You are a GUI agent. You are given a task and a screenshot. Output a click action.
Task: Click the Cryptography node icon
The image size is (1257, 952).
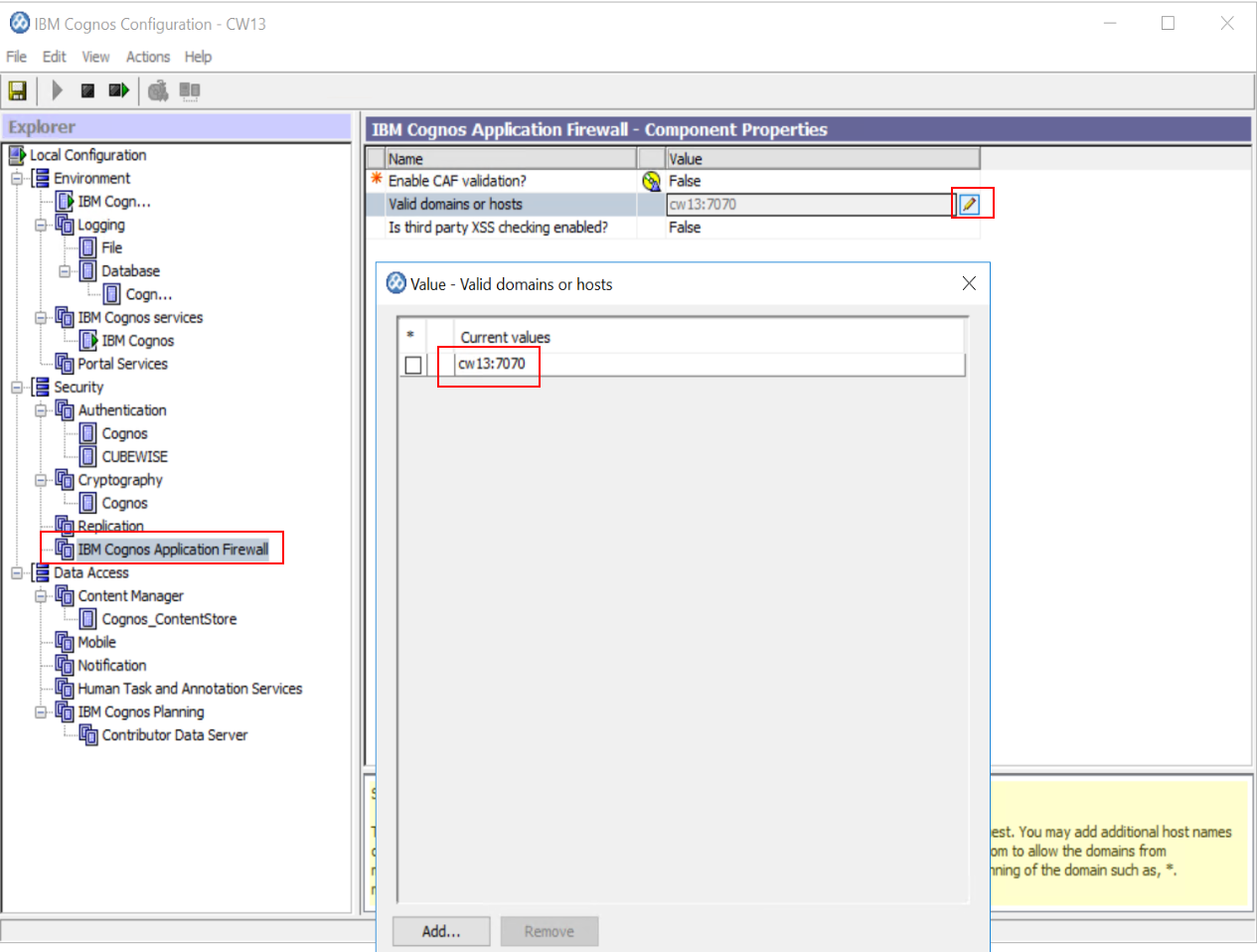tap(65, 480)
